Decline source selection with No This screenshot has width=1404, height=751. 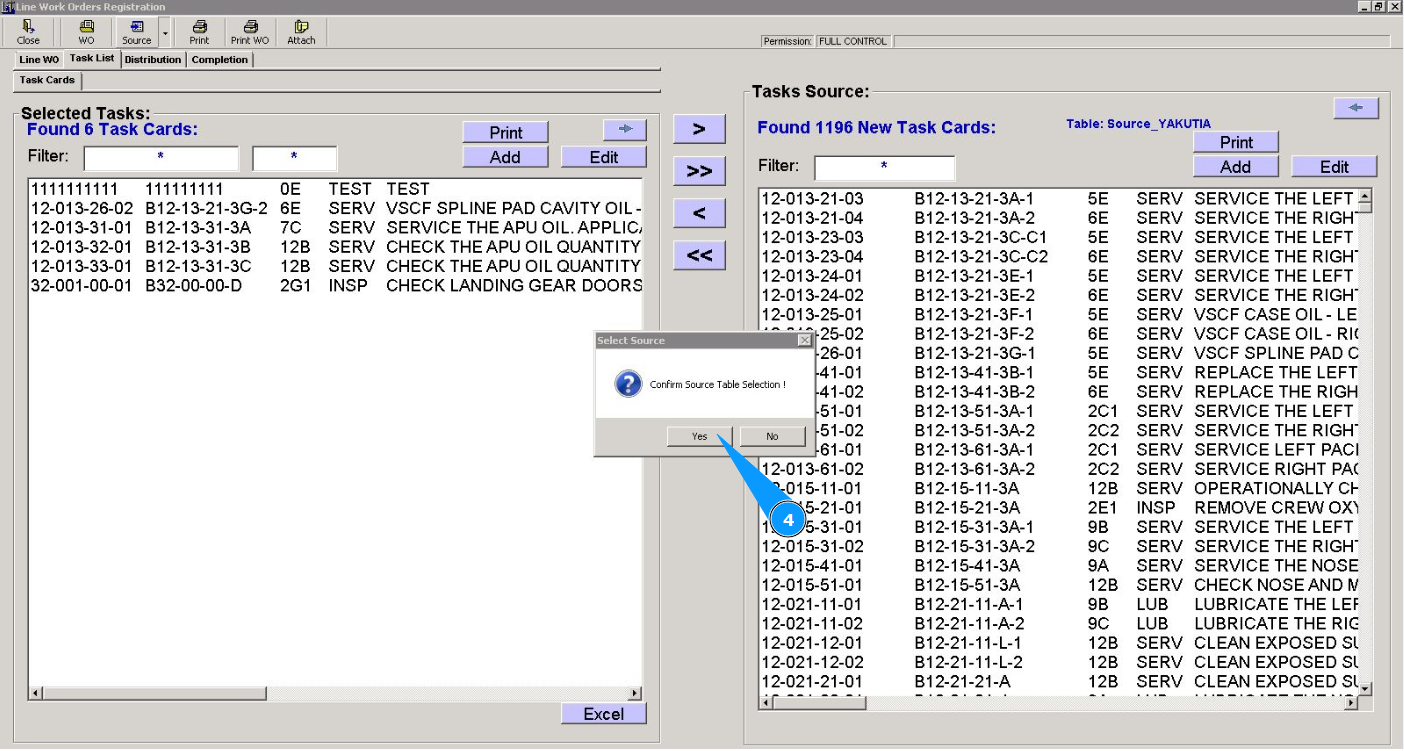pos(772,436)
